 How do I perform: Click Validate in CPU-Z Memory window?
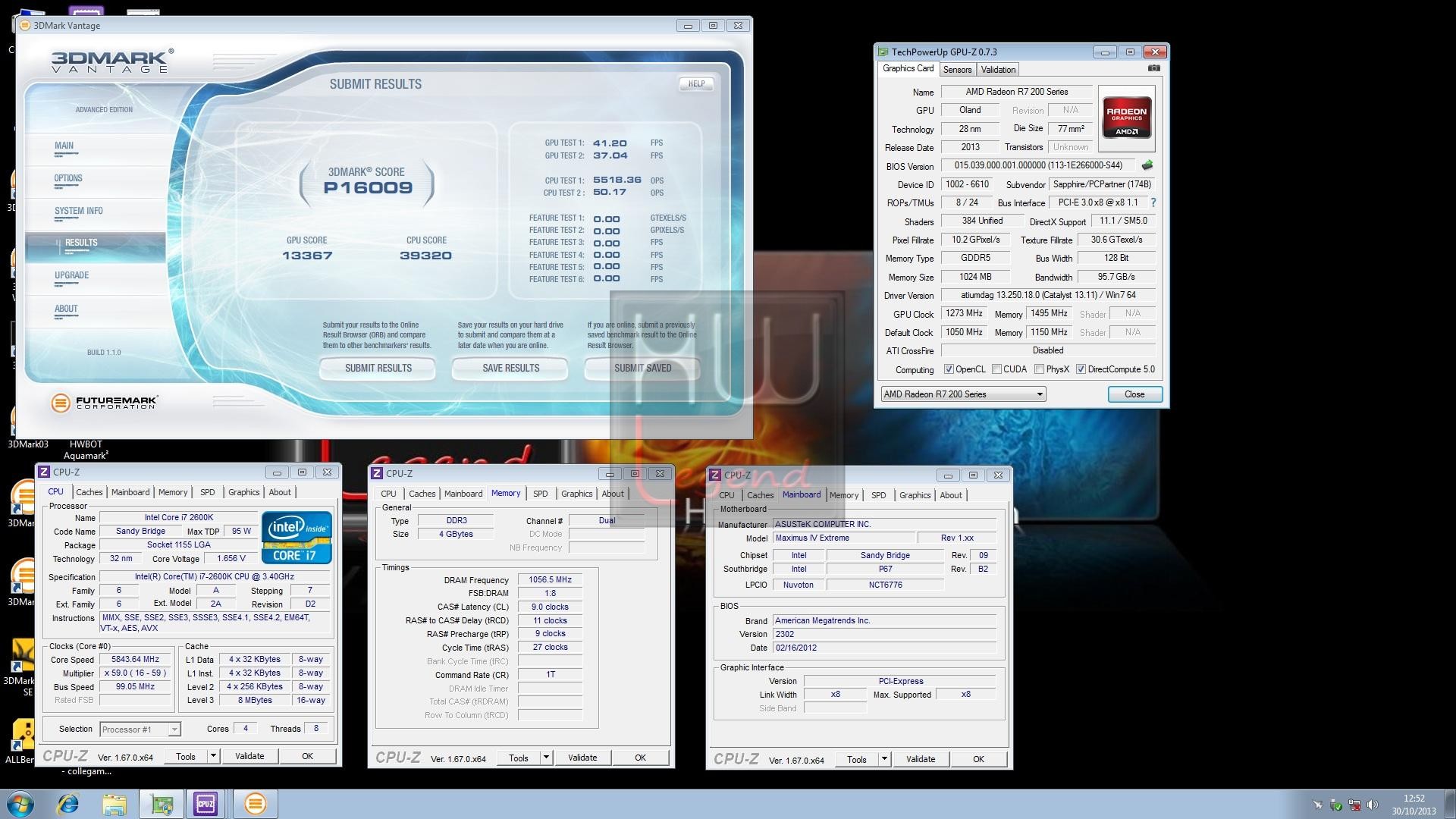coord(582,758)
